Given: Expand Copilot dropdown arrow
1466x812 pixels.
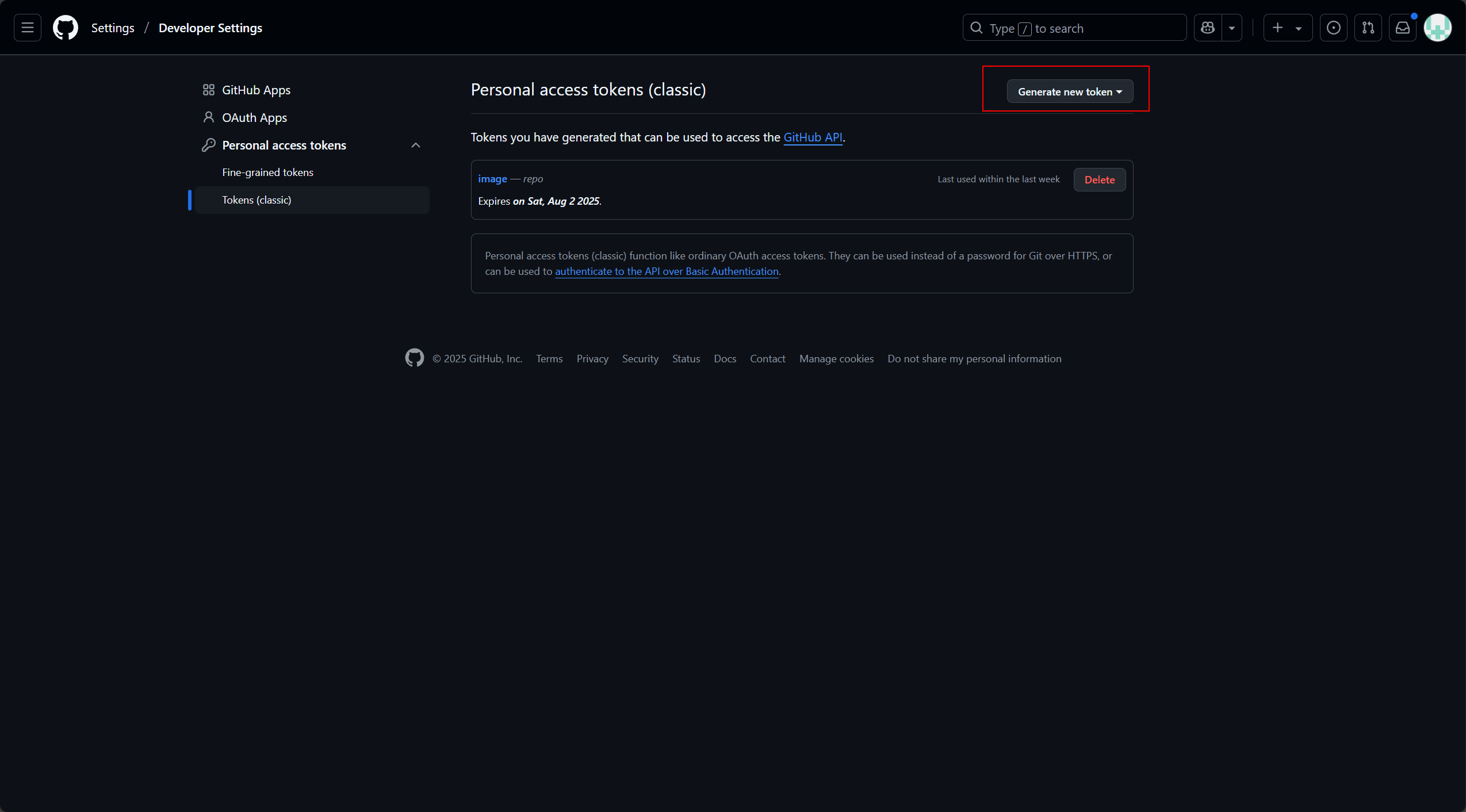Looking at the screenshot, I should click(1231, 28).
